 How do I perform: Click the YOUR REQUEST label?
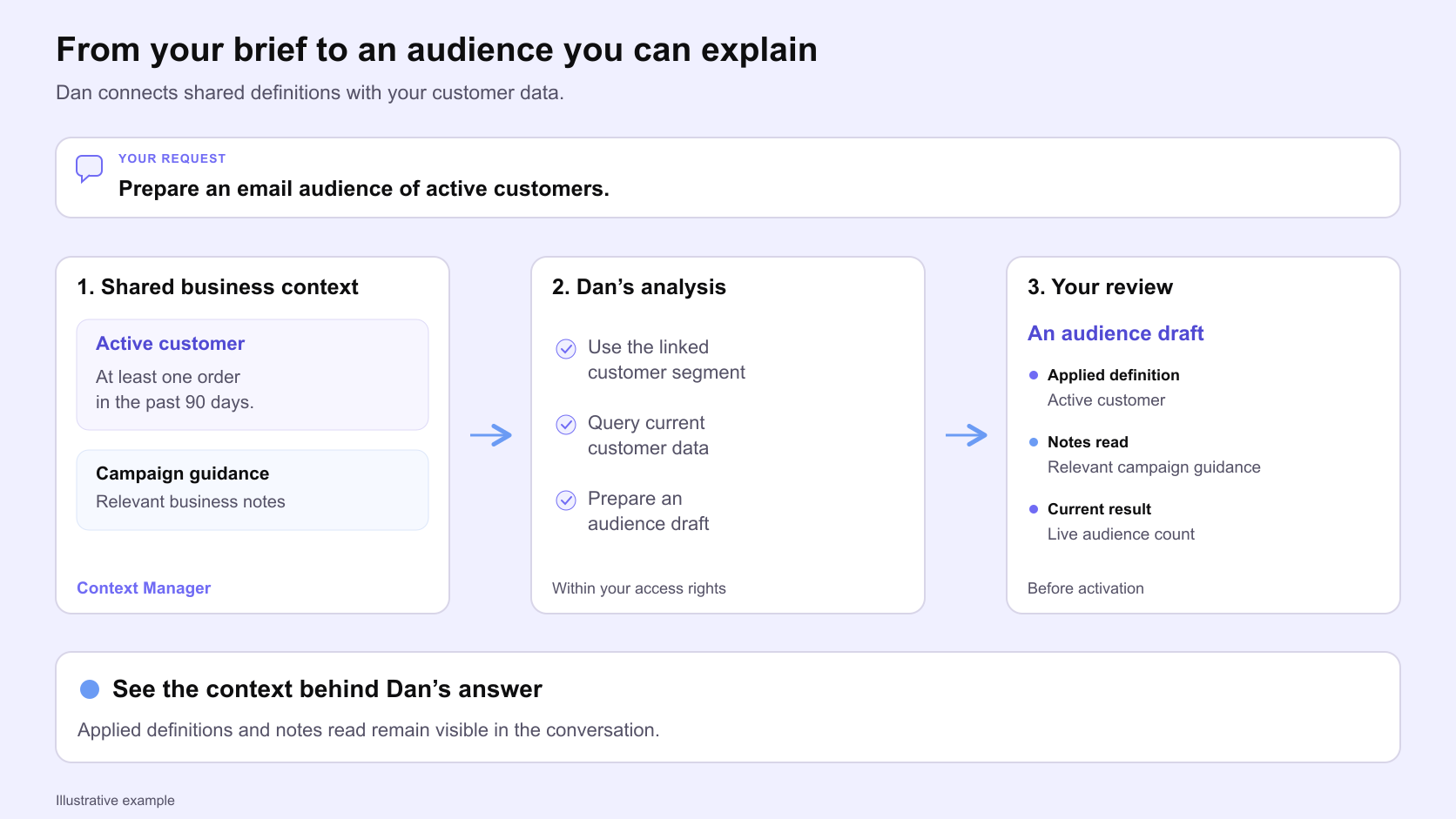(x=172, y=158)
